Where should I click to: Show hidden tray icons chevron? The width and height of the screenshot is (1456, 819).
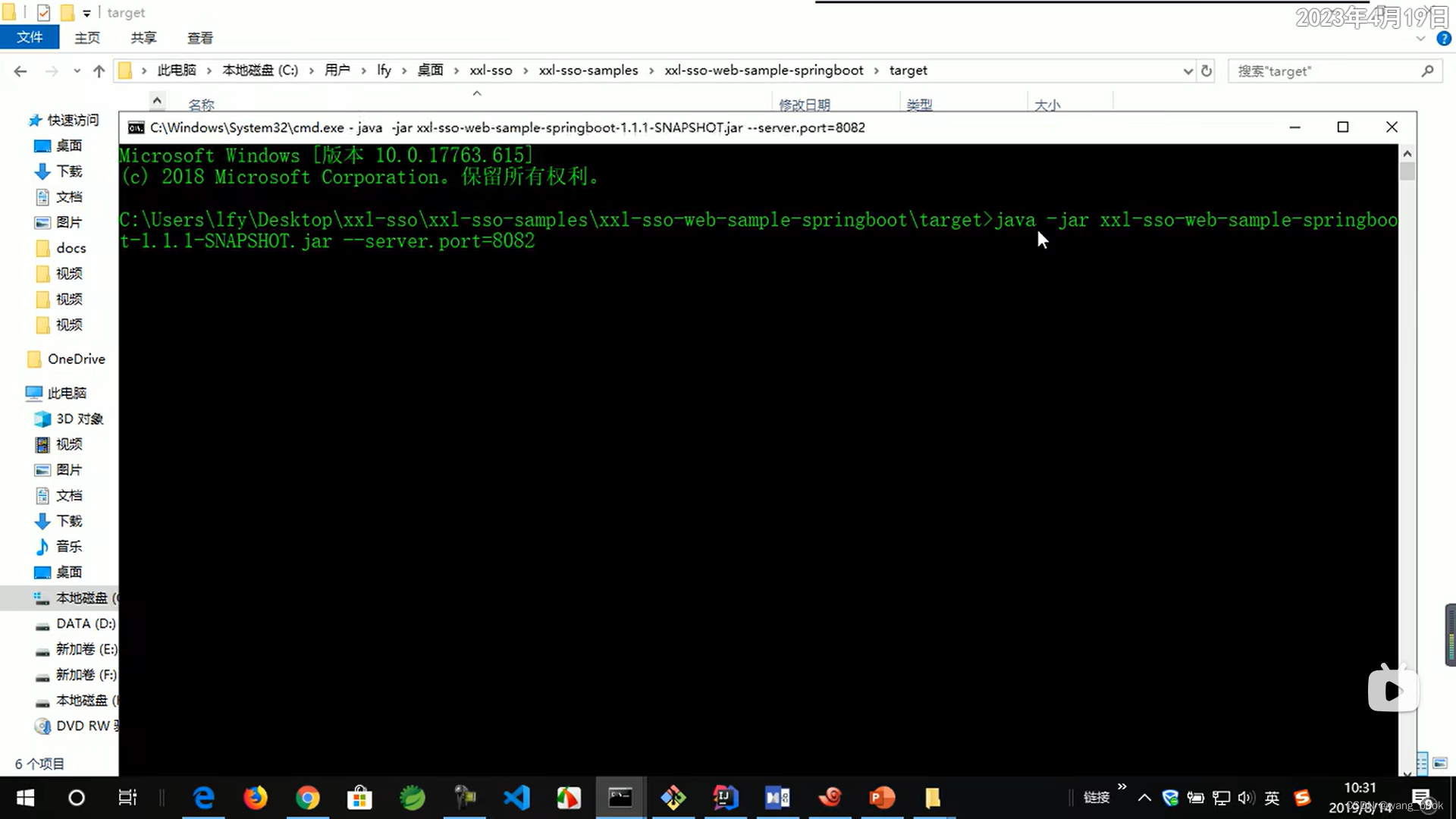coord(1144,798)
